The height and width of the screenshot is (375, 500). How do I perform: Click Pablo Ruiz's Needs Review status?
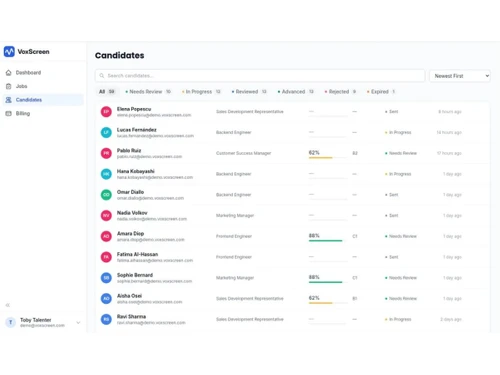(x=401, y=153)
